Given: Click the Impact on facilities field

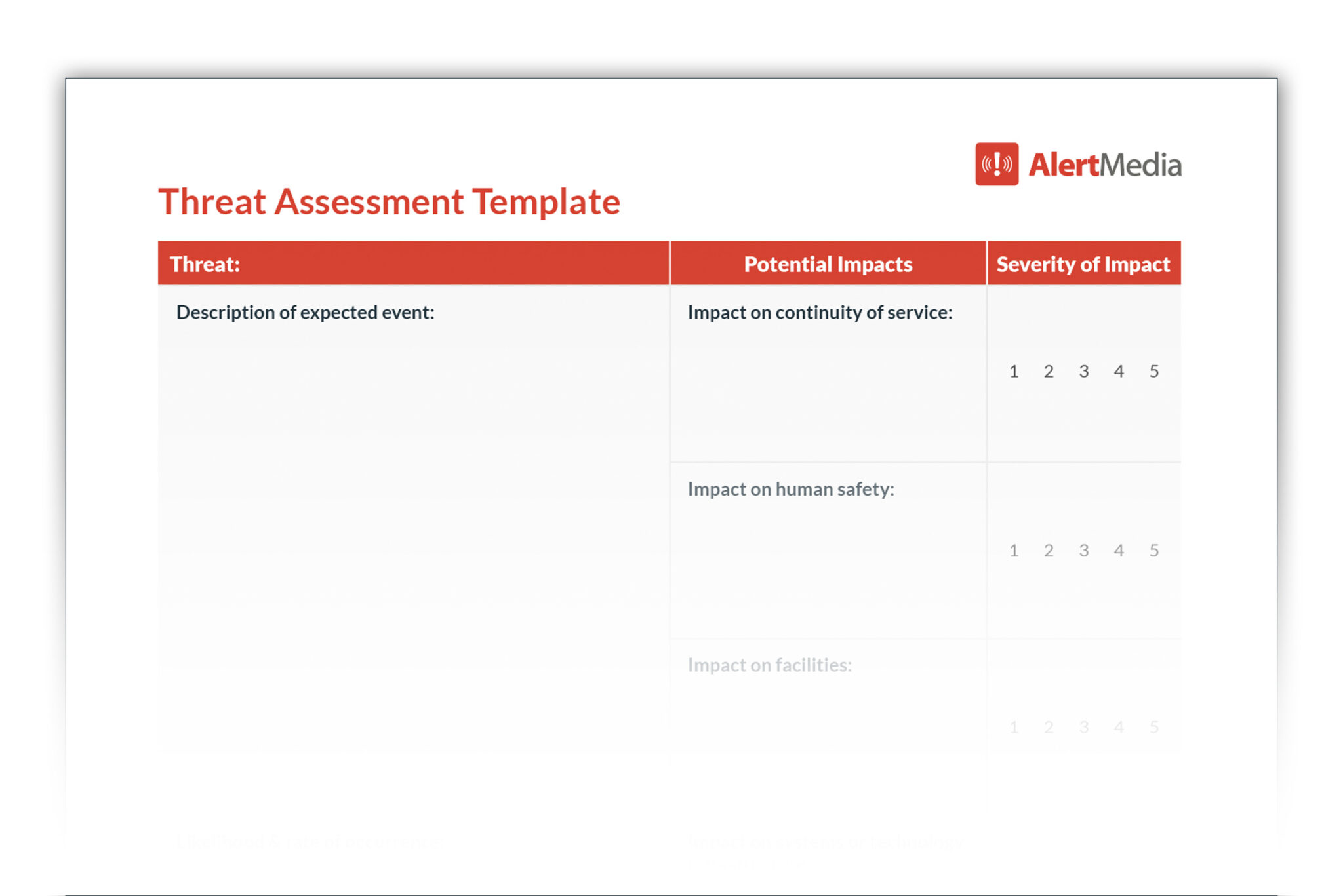Looking at the screenshot, I should point(769,665).
